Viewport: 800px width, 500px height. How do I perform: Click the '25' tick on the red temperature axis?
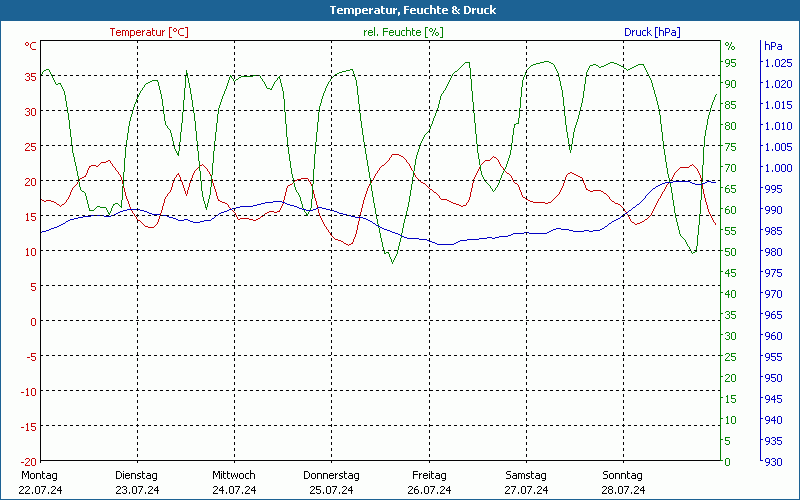pos(31,147)
